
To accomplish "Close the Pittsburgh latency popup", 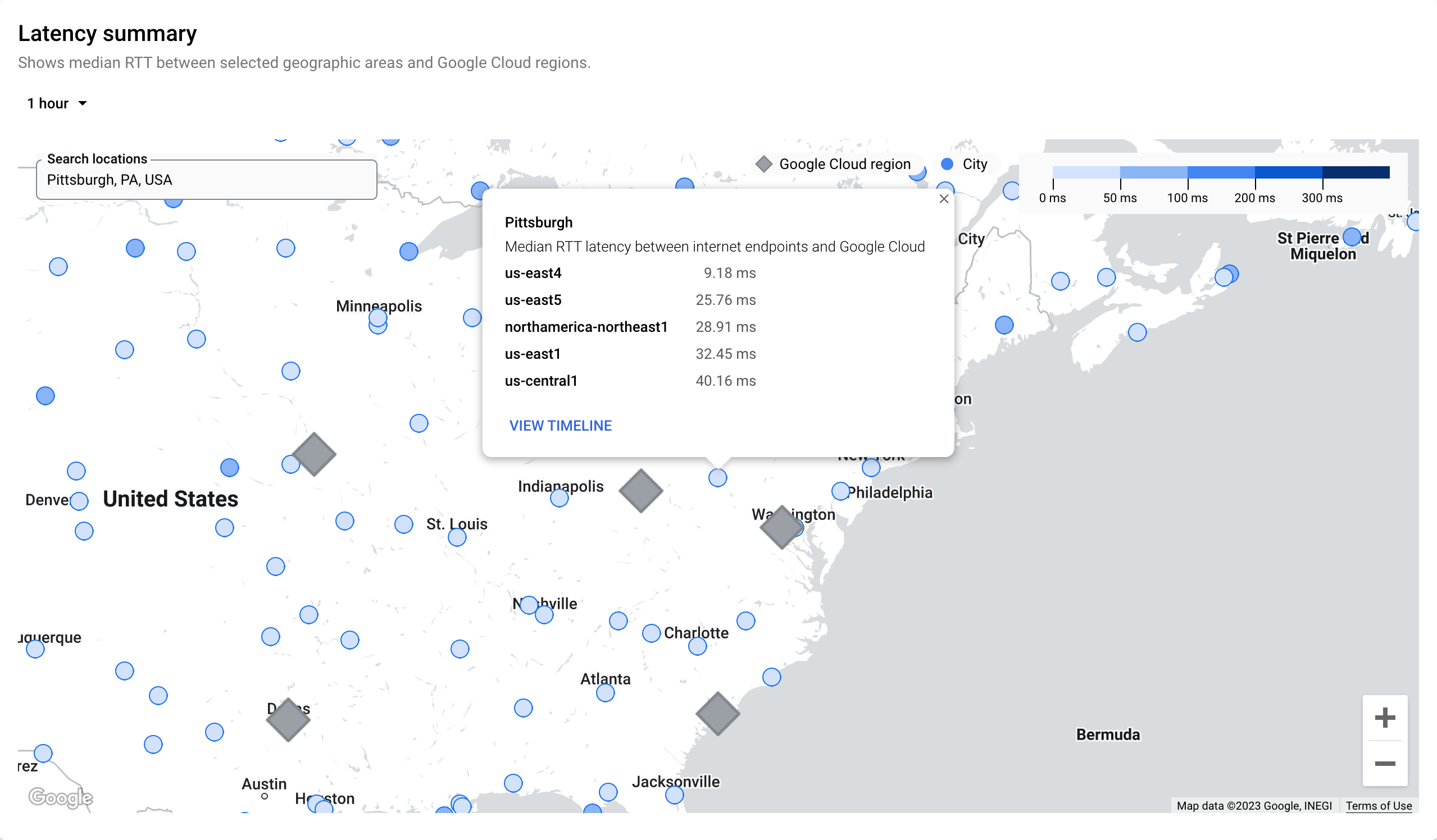I will click(944, 199).
